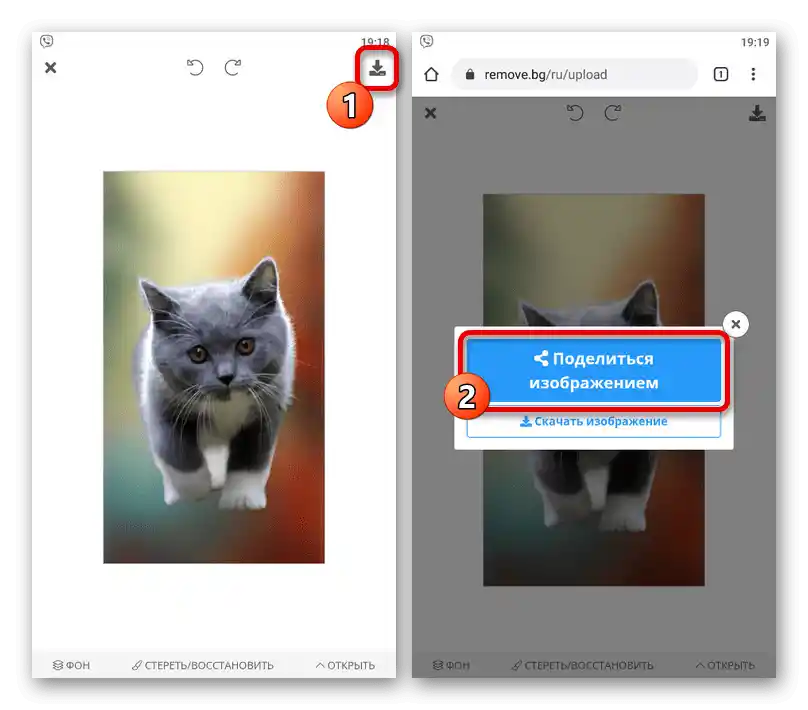ФОН tab in the right phone screen
808x710 pixels.
[x=451, y=665]
